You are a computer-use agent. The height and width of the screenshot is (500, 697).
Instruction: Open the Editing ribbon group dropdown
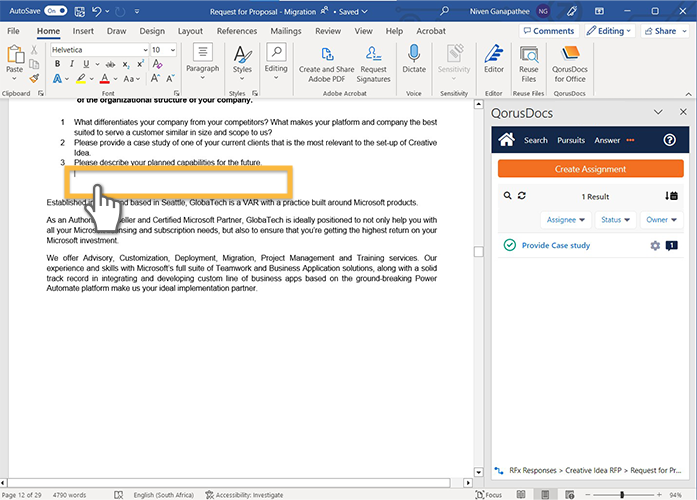point(276,78)
